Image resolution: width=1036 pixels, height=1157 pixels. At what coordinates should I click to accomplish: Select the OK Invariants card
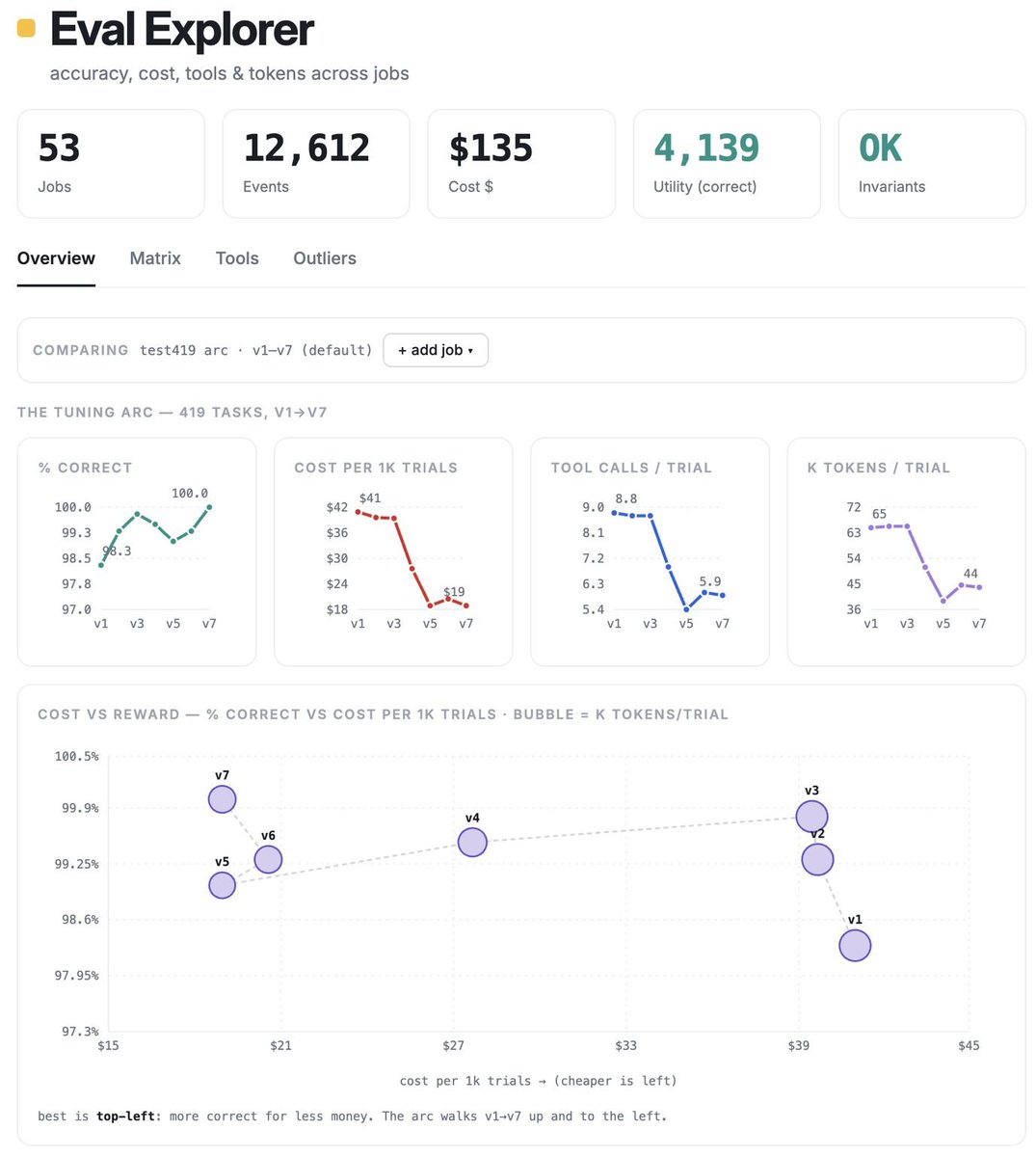(x=932, y=164)
